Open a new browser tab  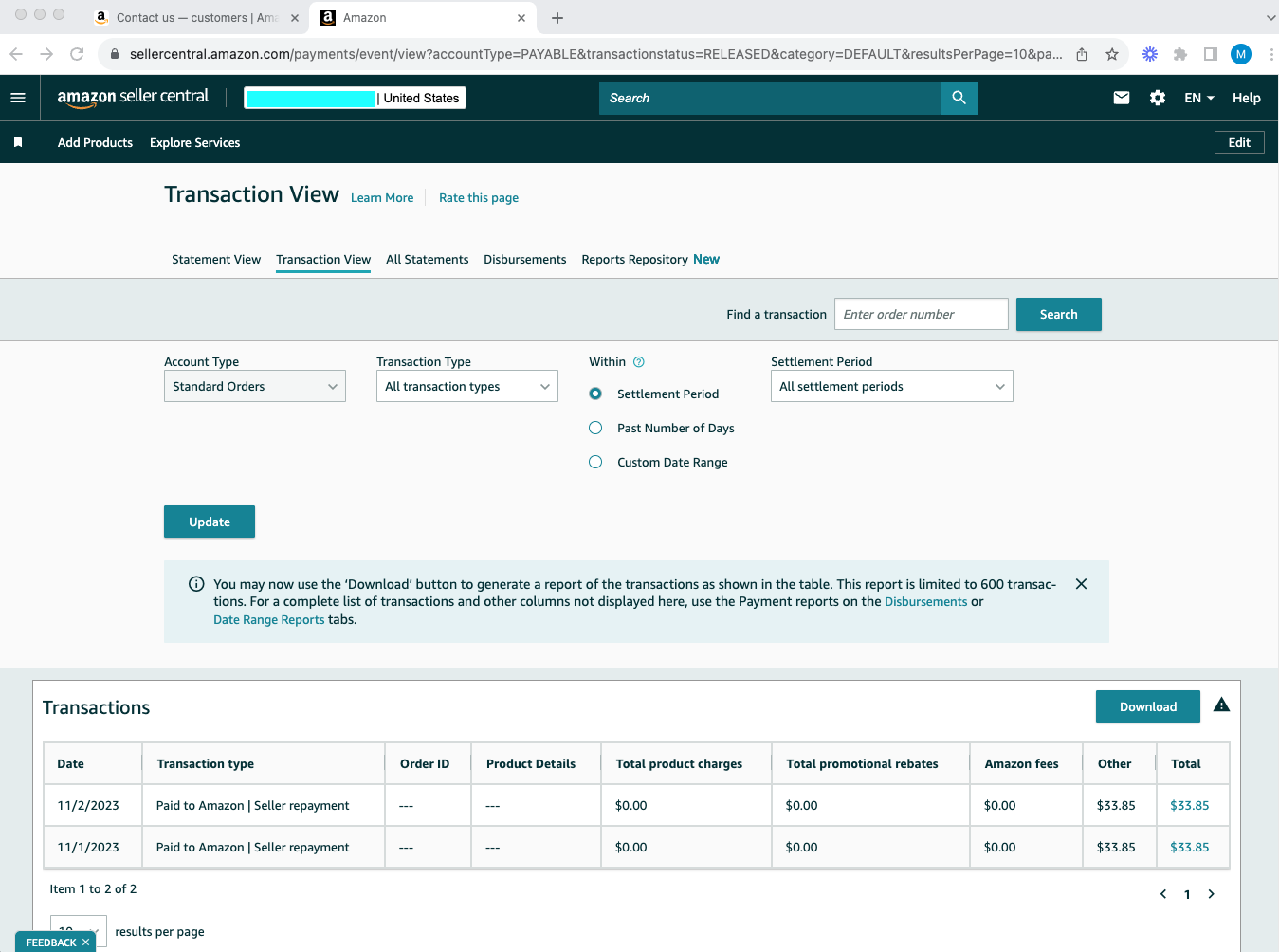coord(557,18)
